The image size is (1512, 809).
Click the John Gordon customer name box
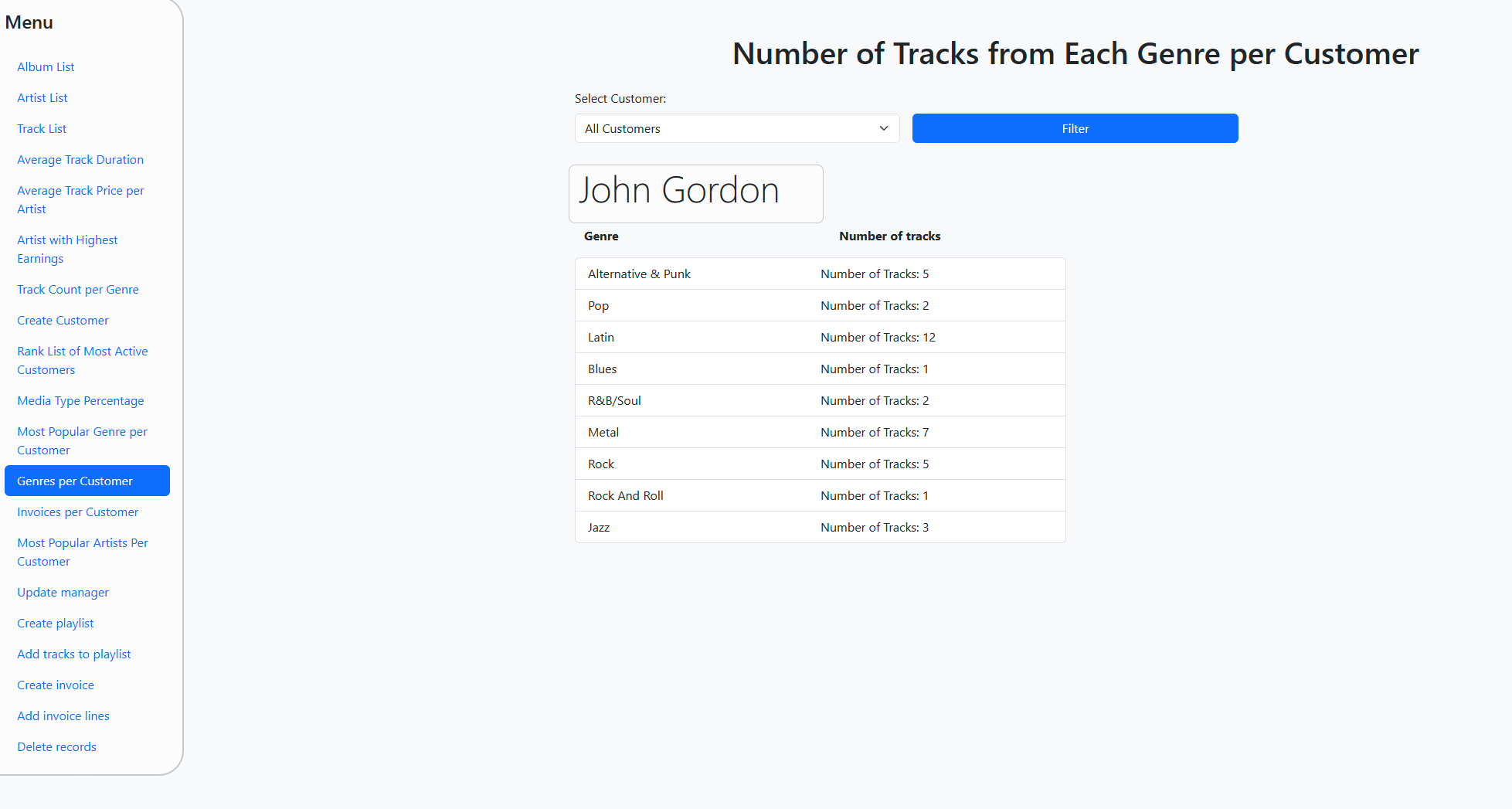pos(695,193)
